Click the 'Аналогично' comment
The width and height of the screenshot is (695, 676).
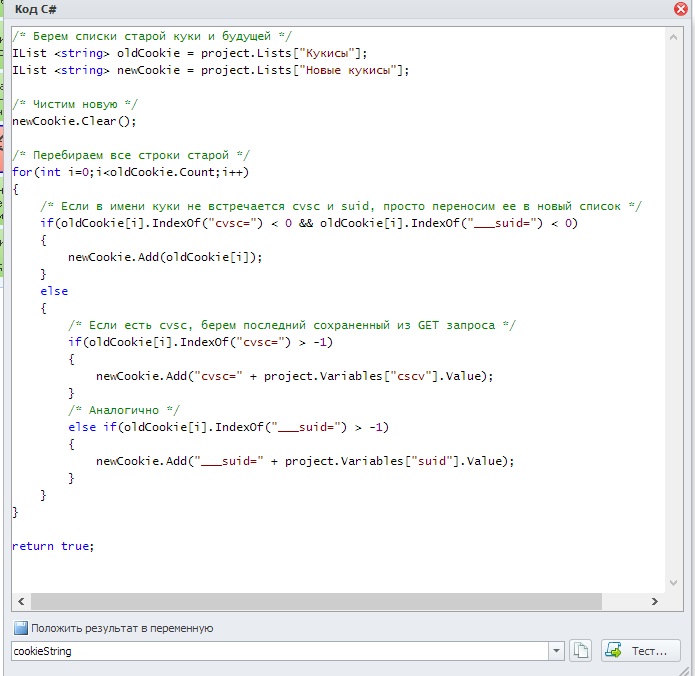[x=124, y=410]
